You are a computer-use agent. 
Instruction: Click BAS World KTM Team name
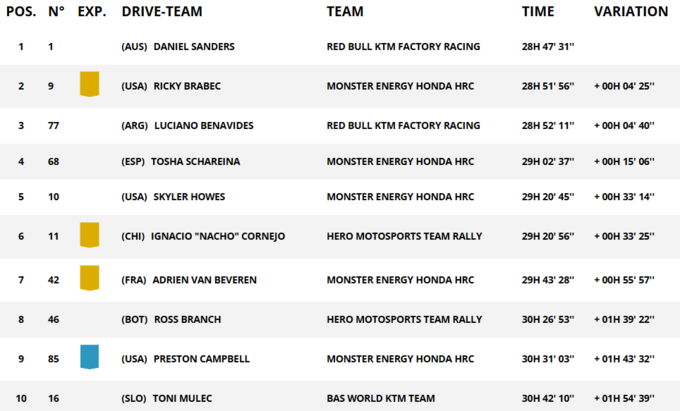pyautogui.click(x=381, y=398)
